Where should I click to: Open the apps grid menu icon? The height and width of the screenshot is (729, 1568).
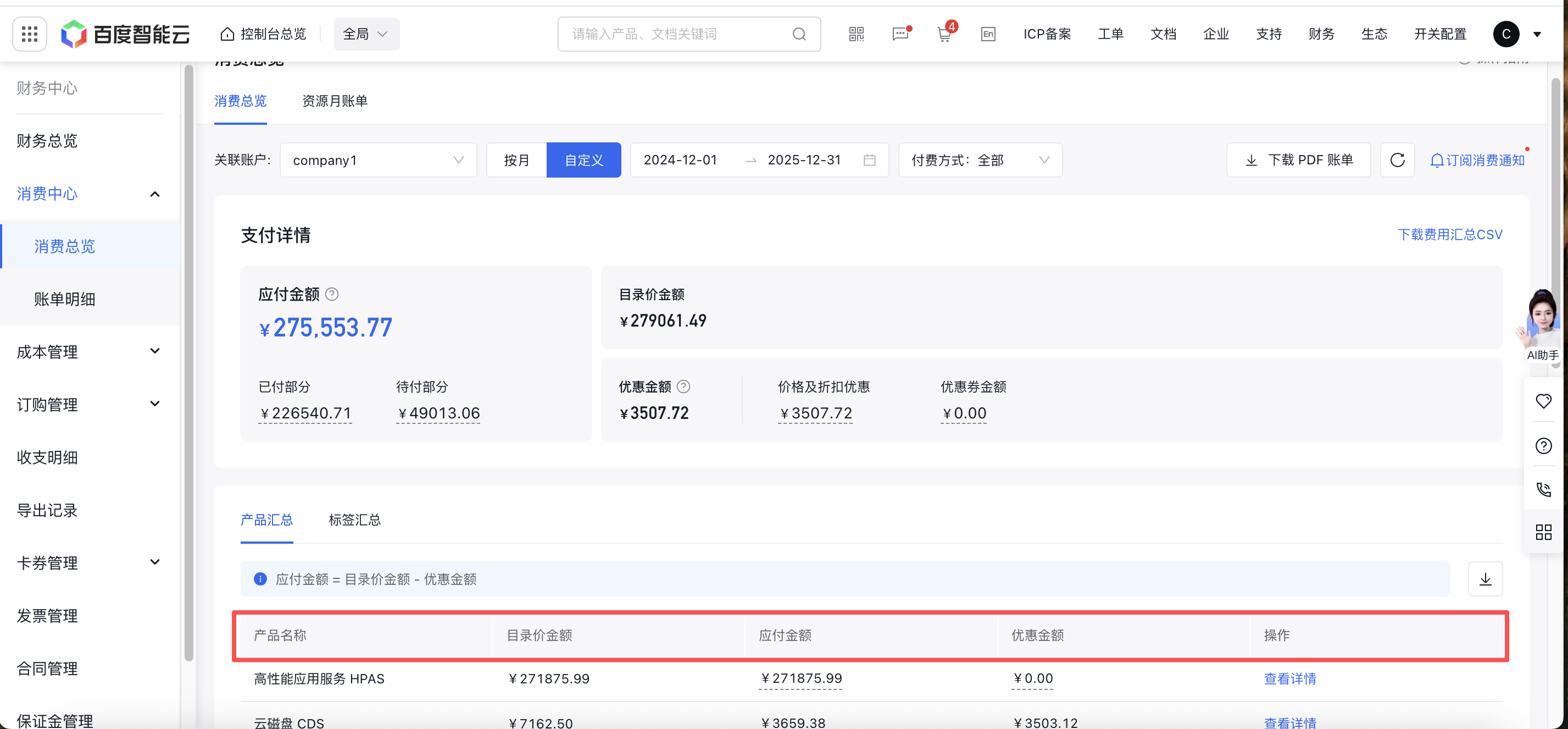point(29,34)
